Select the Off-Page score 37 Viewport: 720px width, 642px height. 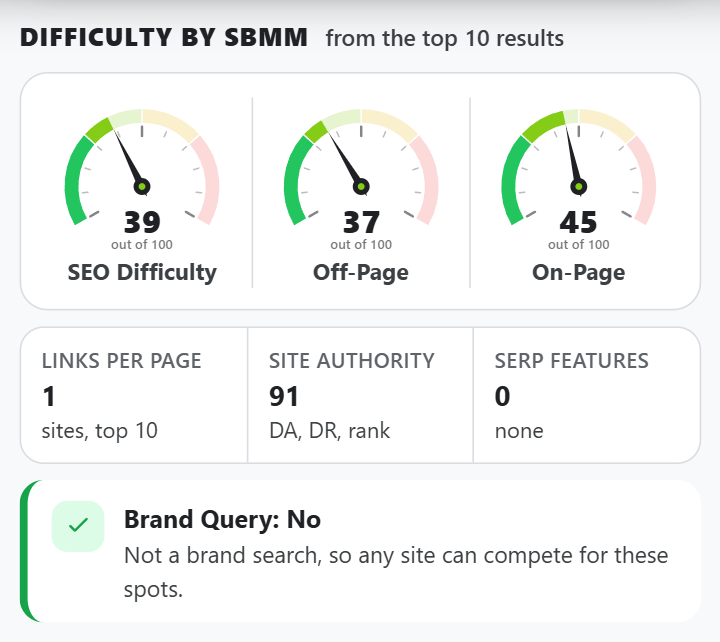pos(361,222)
